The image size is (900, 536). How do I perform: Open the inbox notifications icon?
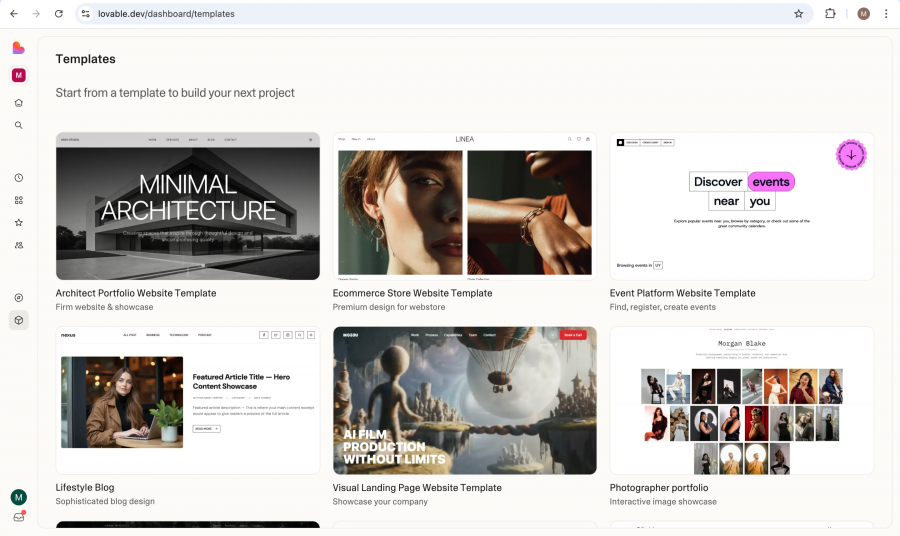click(19, 518)
